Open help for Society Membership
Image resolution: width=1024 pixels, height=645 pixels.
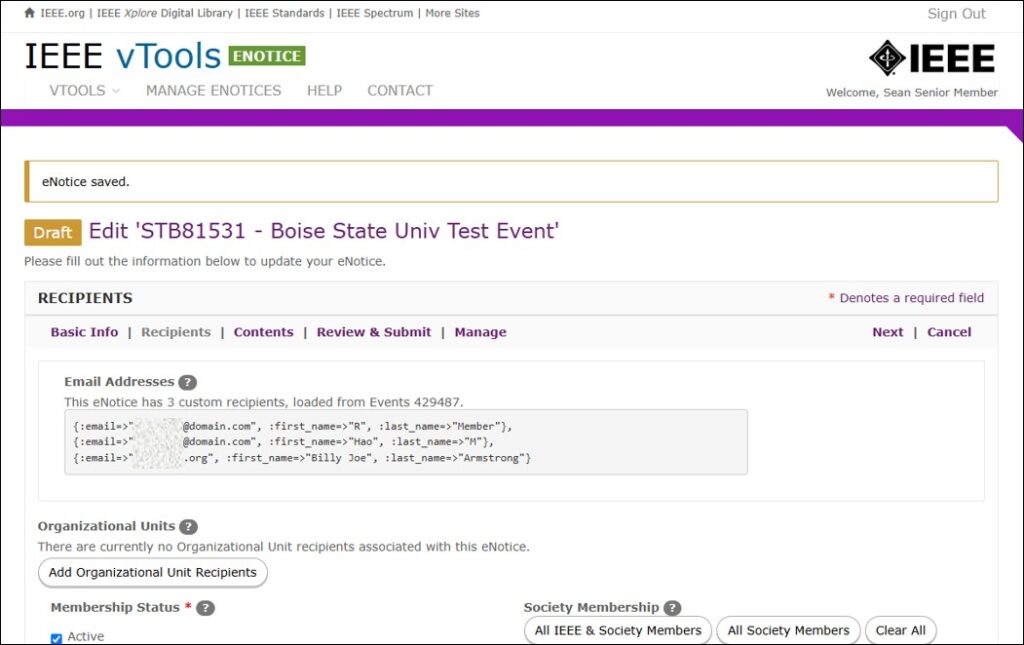tap(672, 608)
